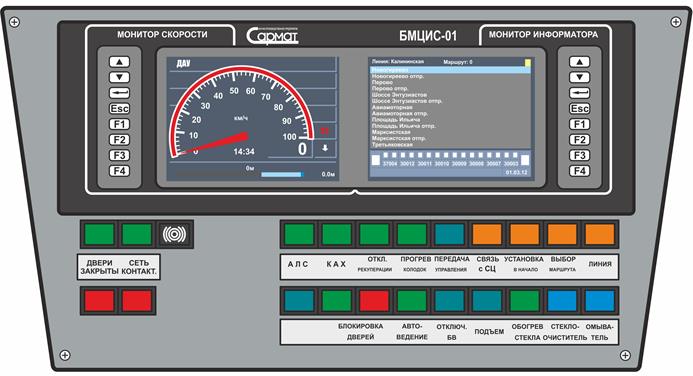Push the orange СВЯЗЬ с СЦ button
Viewport: 693px width, 376px height.
coord(487,234)
